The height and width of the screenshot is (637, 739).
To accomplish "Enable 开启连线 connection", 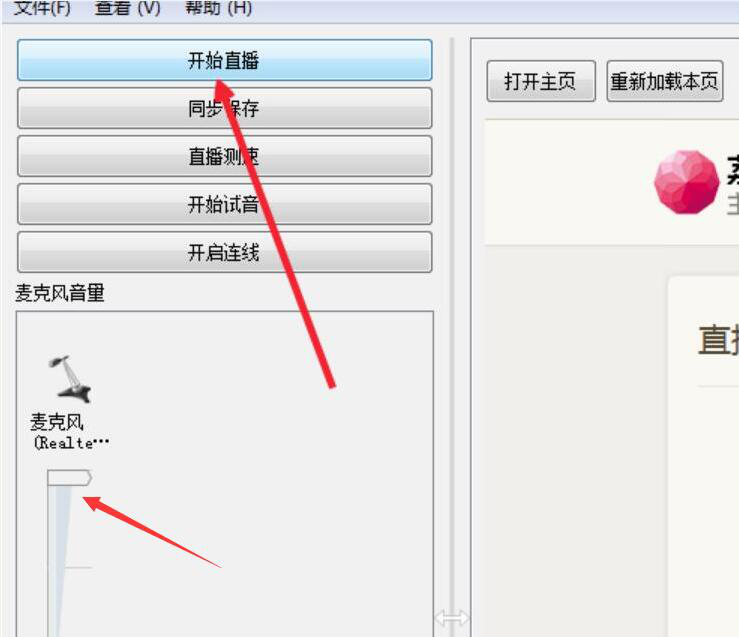I will [x=224, y=253].
